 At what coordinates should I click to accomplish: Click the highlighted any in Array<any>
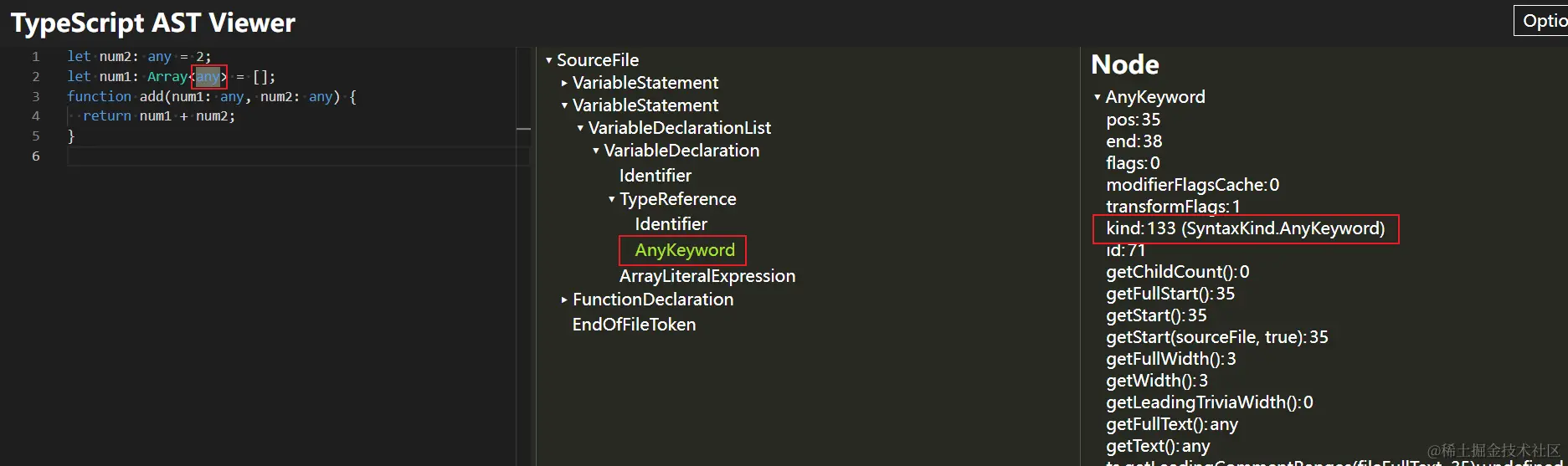click(x=208, y=77)
